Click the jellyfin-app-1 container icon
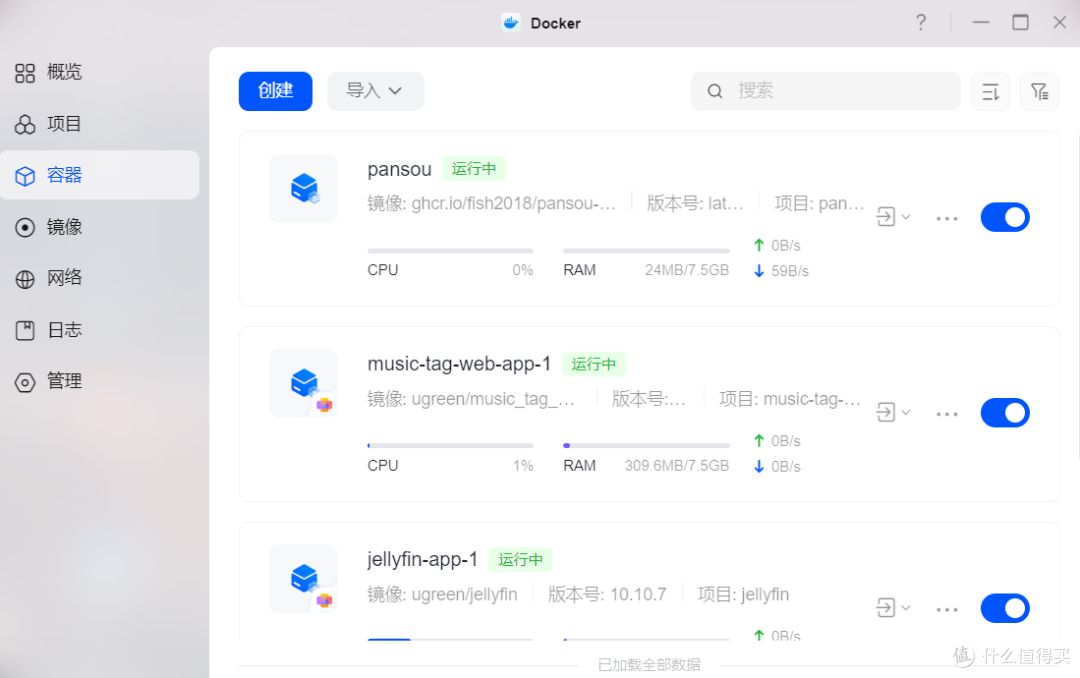 (304, 579)
